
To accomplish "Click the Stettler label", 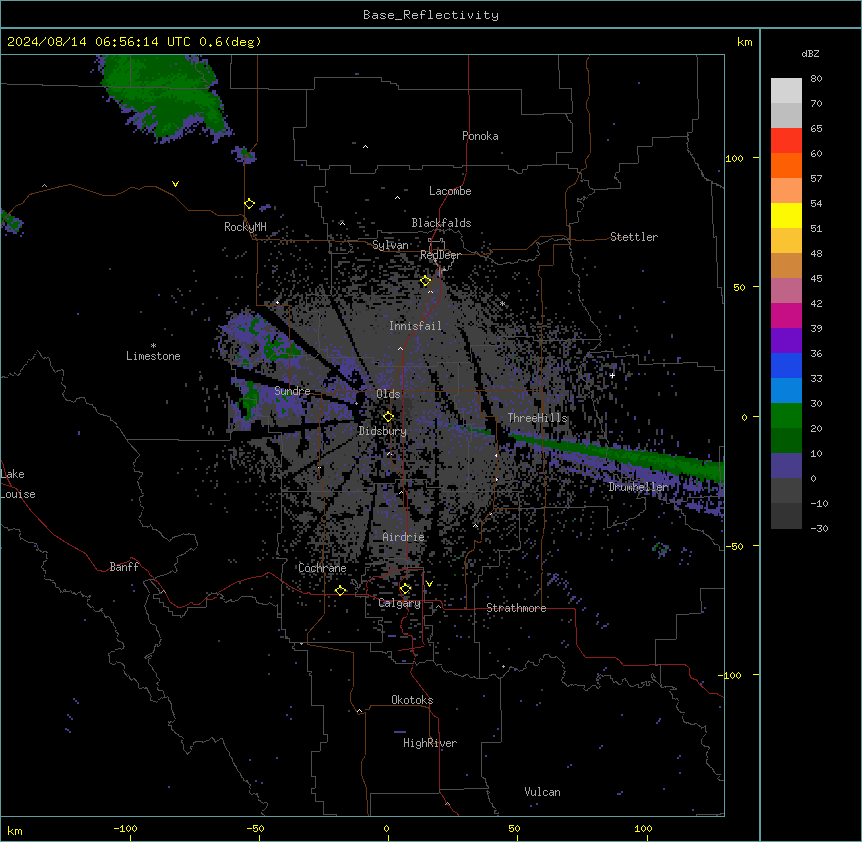I will 634,237.
